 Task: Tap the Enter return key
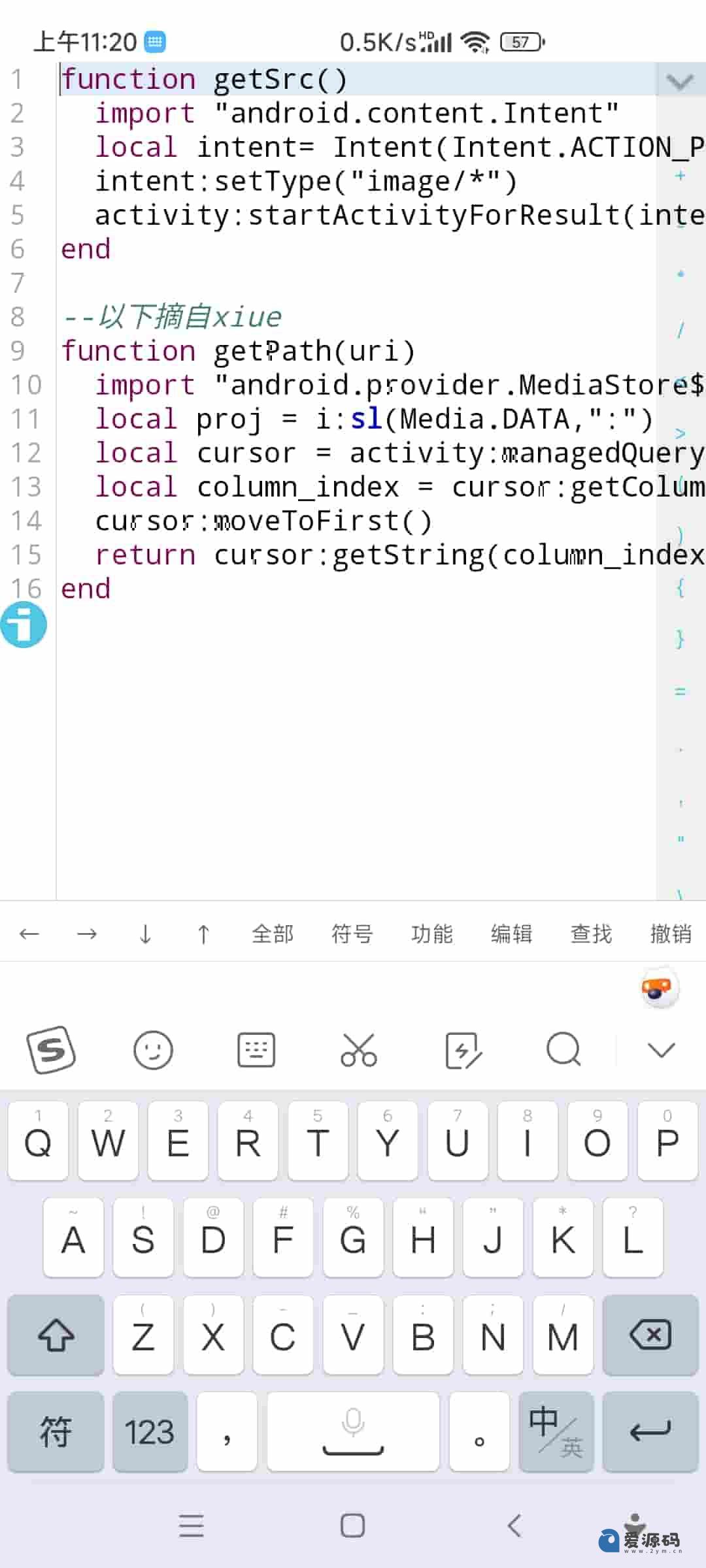(x=650, y=1431)
